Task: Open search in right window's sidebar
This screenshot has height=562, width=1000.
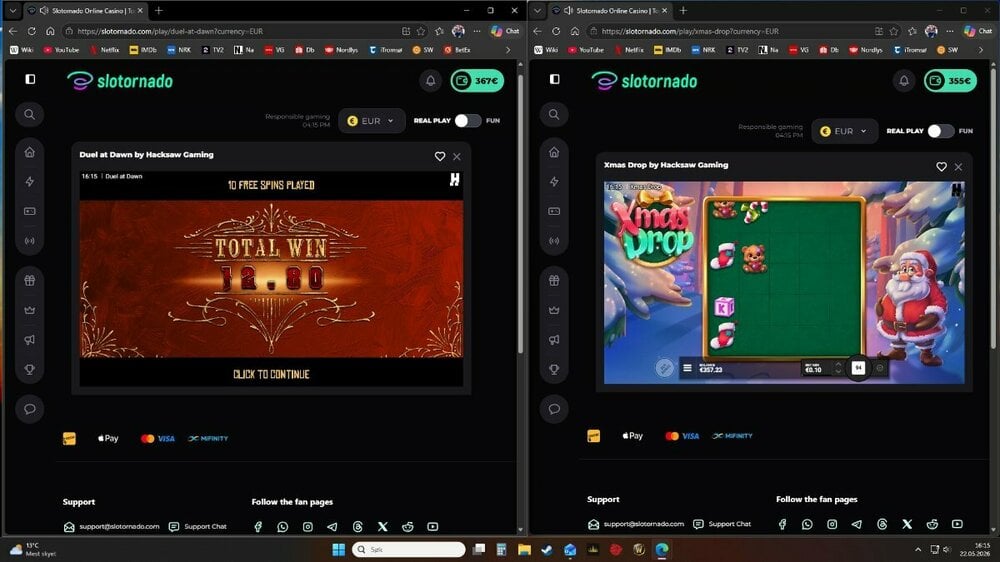Action: (554, 114)
